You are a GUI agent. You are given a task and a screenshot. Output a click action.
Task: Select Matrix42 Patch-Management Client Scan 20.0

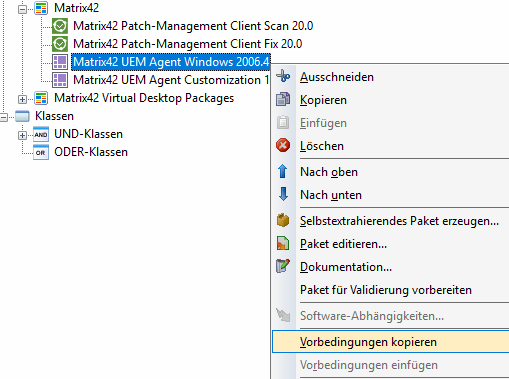(193, 26)
